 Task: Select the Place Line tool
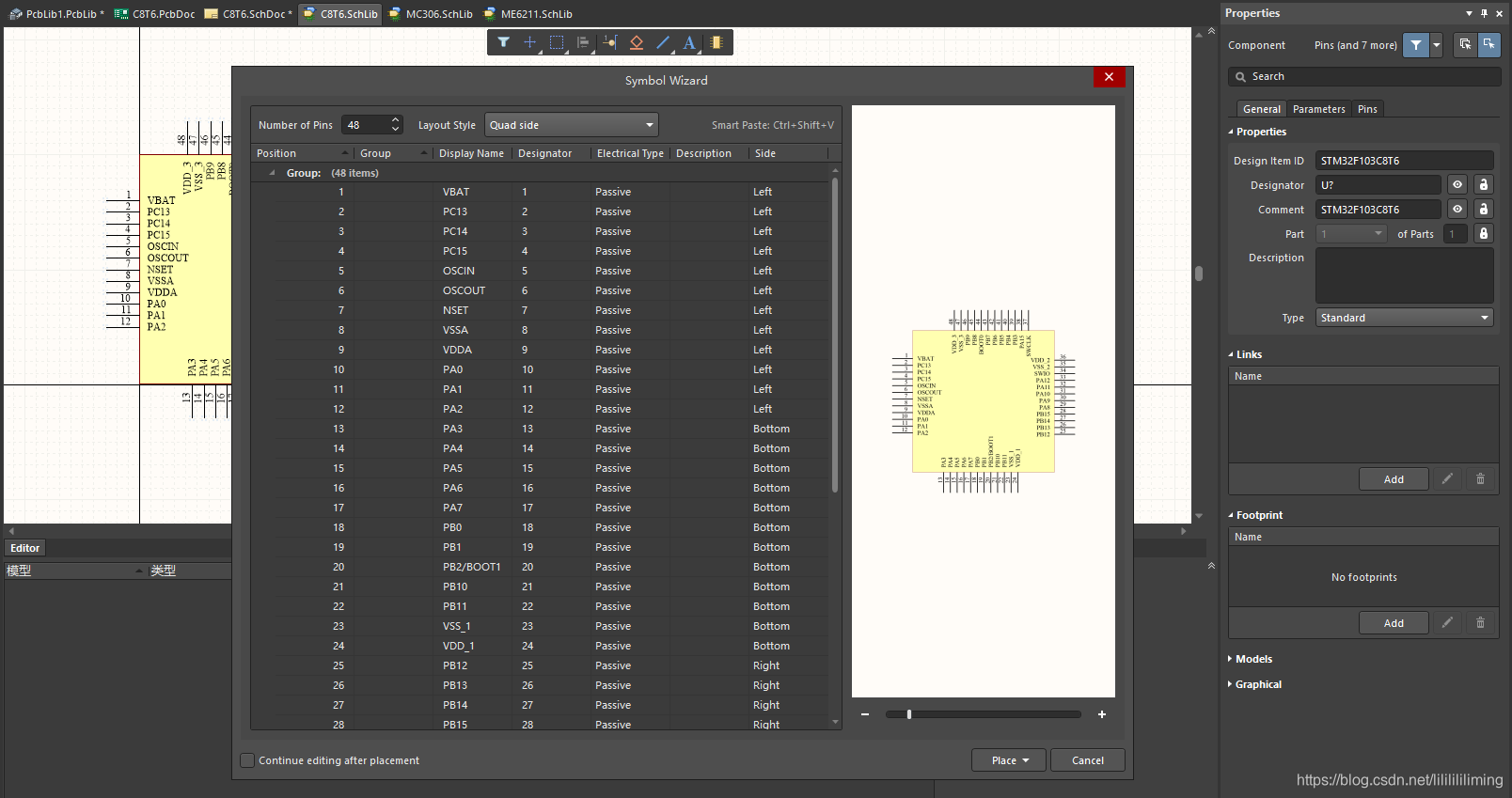663,42
